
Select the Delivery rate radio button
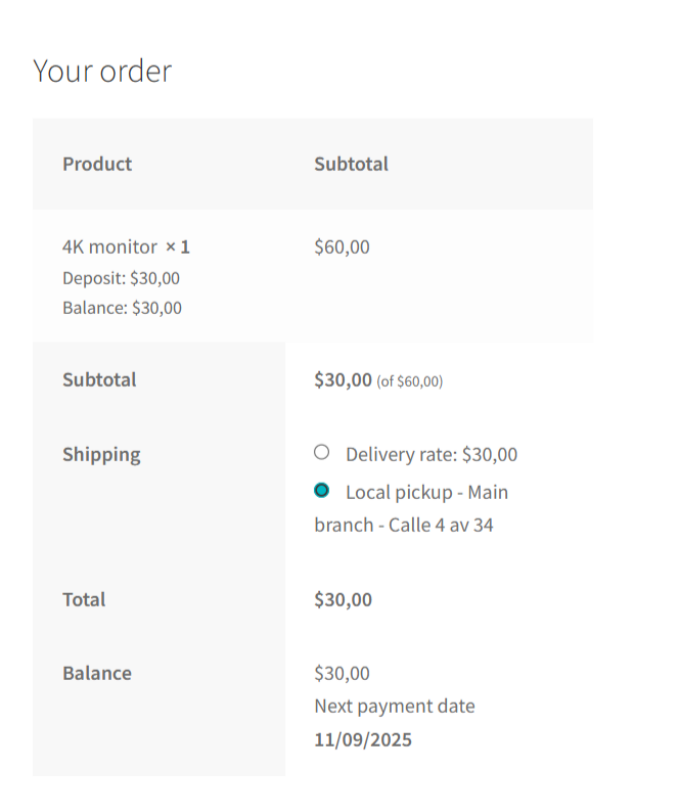tap(321, 452)
